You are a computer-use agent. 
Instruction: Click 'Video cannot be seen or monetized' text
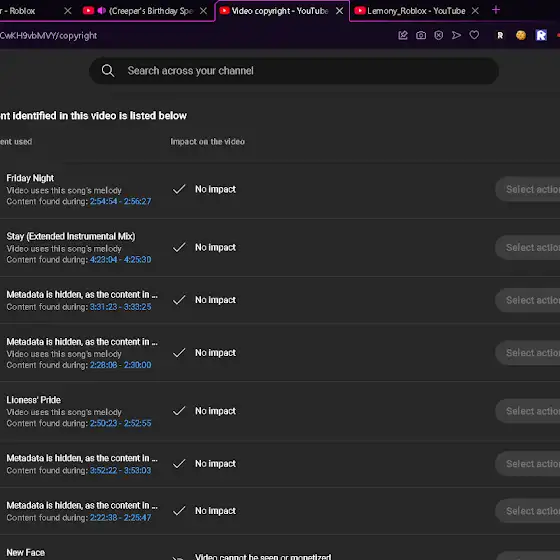point(263,556)
